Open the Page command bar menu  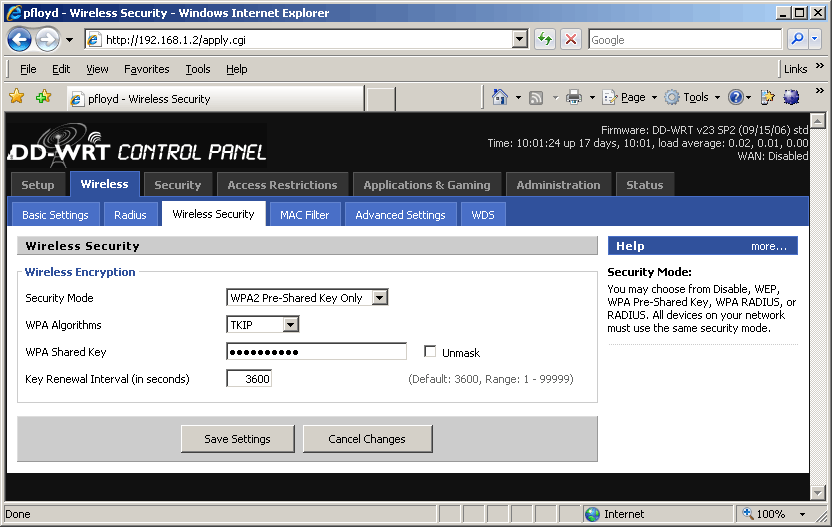pos(630,97)
